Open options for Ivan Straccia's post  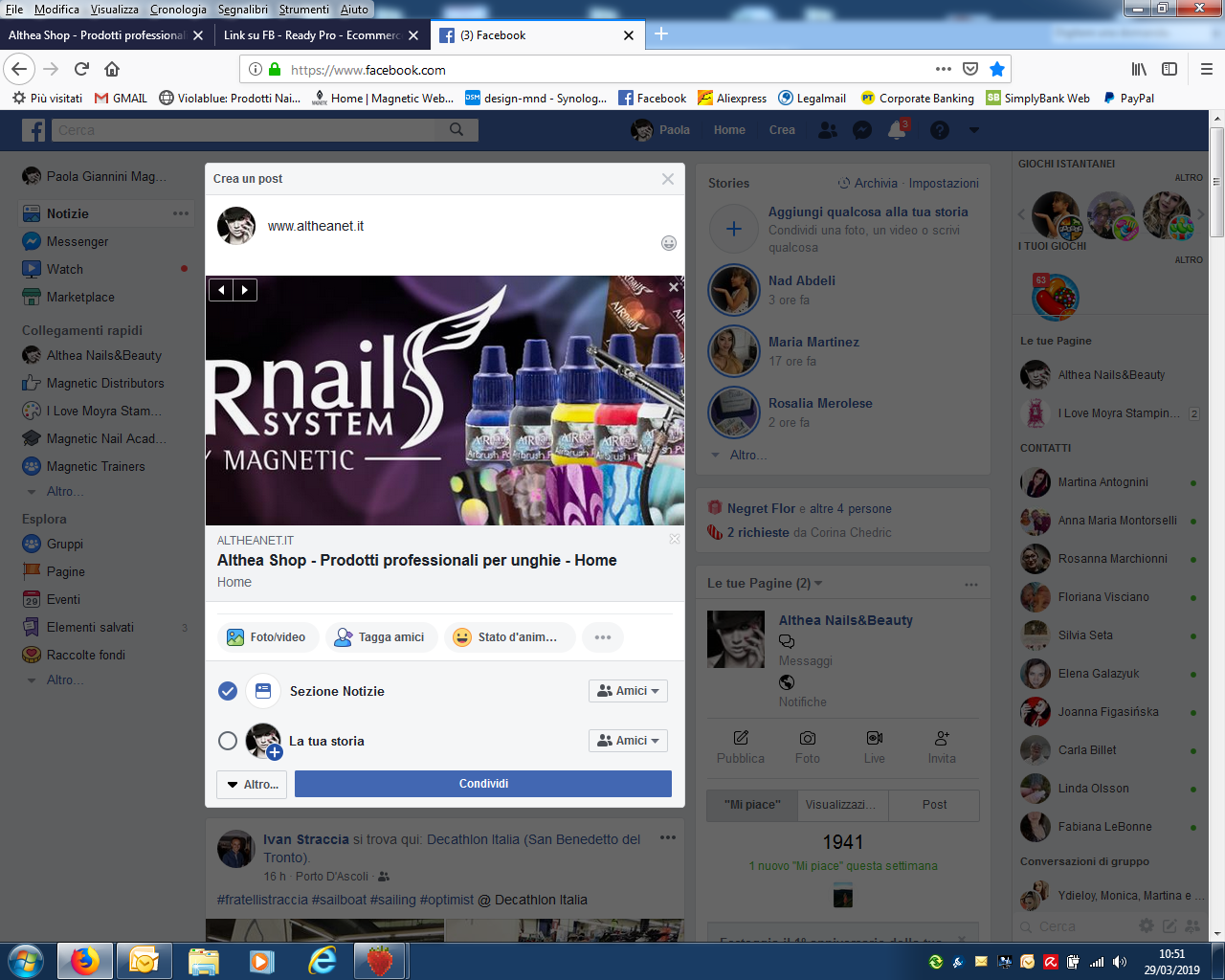pos(668,837)
